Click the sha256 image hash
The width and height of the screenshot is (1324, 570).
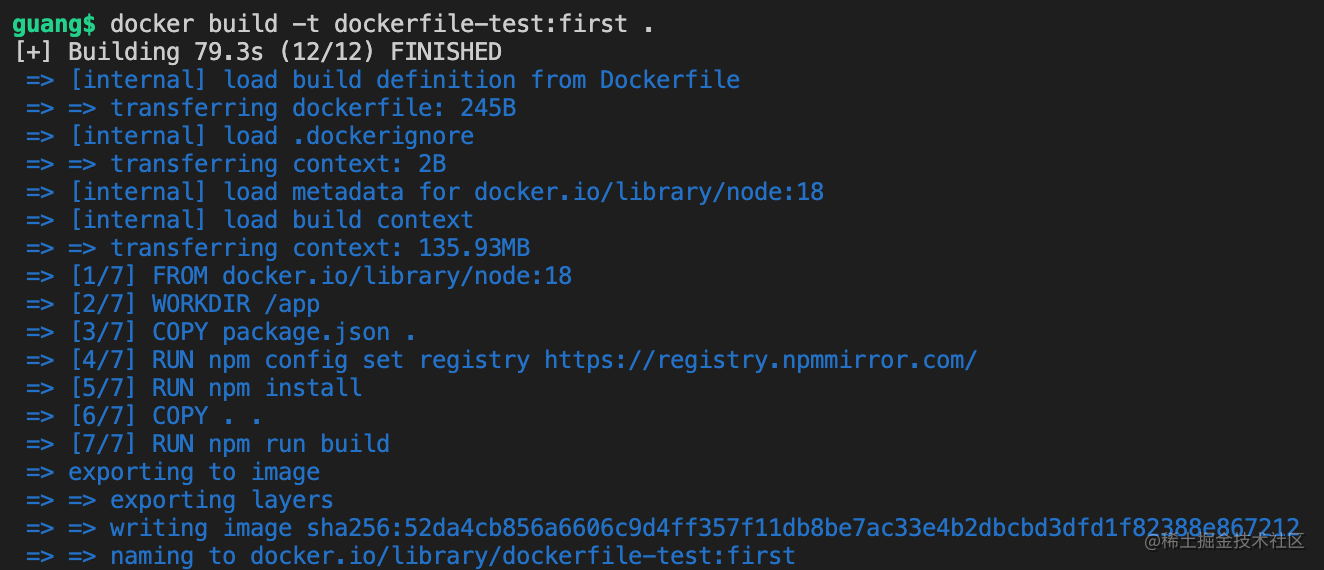[804, 528]
